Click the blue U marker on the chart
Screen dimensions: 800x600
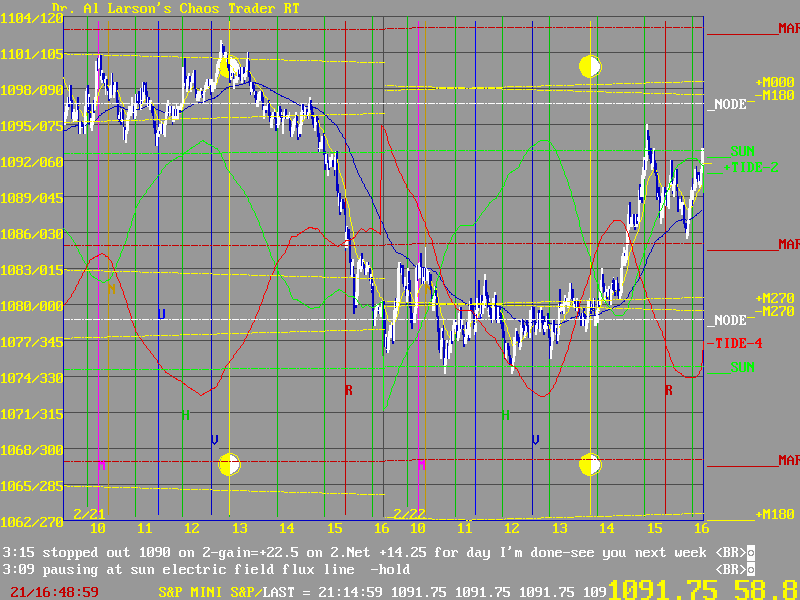click(x=161, y=313)
